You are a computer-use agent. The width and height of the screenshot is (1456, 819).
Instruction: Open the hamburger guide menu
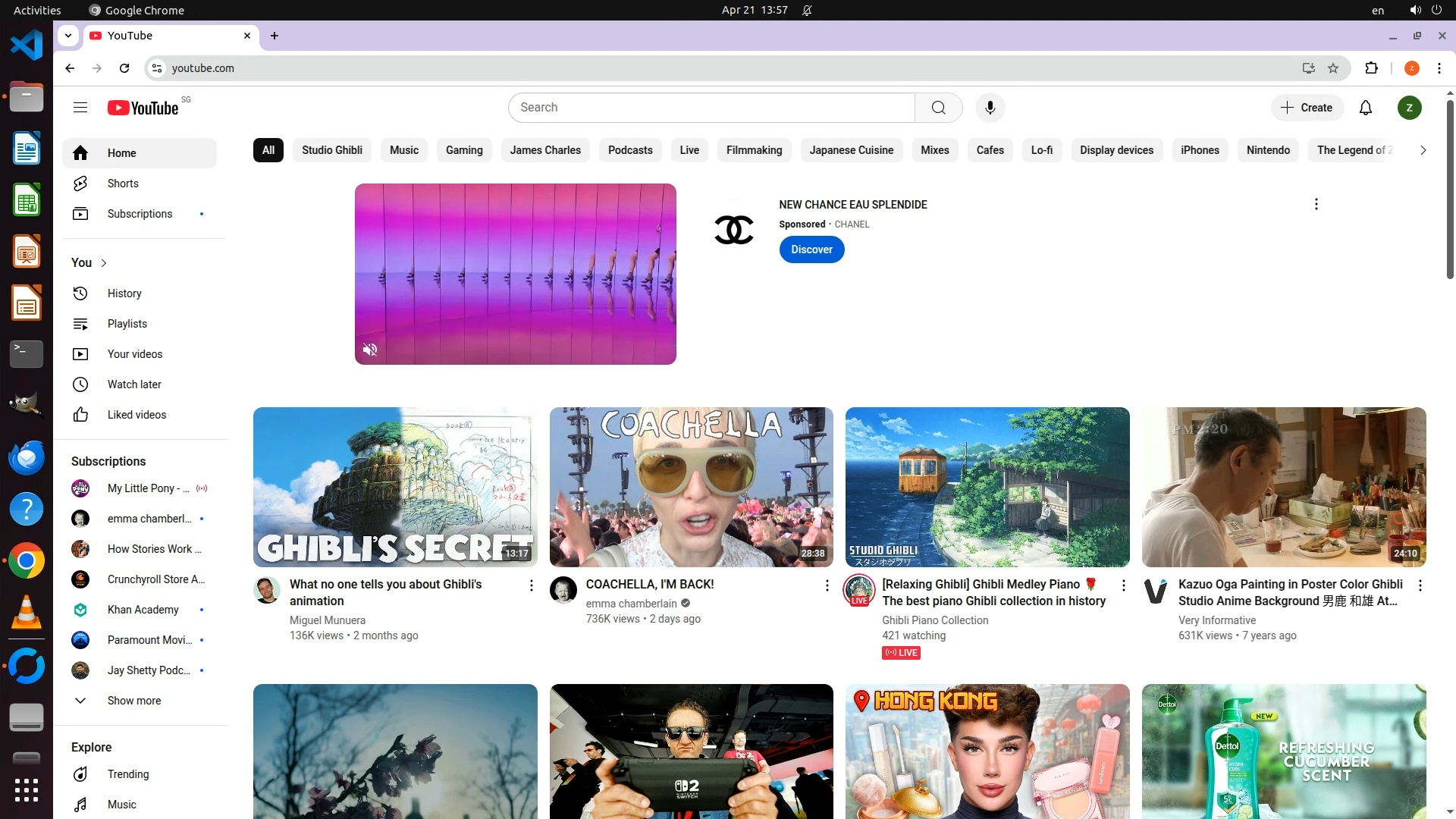click(x=80, y=108)
